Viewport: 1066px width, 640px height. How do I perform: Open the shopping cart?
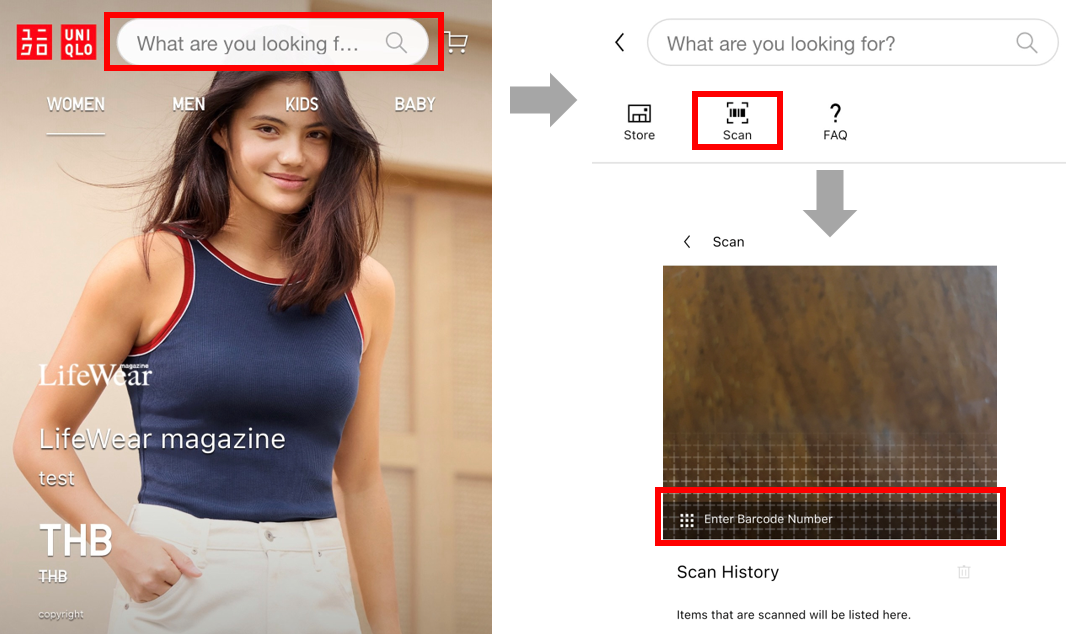(x=456, y=43)
